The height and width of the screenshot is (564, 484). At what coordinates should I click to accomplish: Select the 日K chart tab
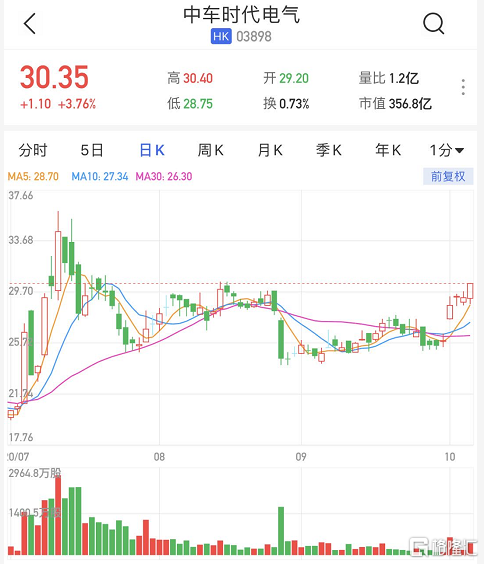coord(152,150)
